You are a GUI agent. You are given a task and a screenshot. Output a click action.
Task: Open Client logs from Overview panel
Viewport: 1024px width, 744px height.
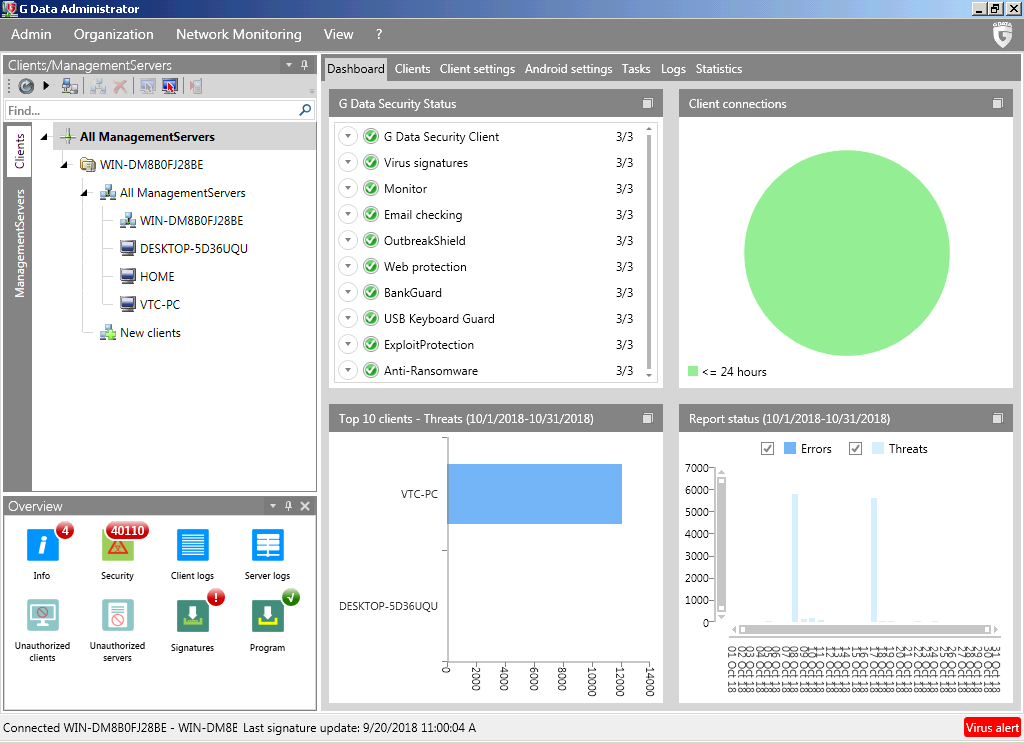[192, 547]
